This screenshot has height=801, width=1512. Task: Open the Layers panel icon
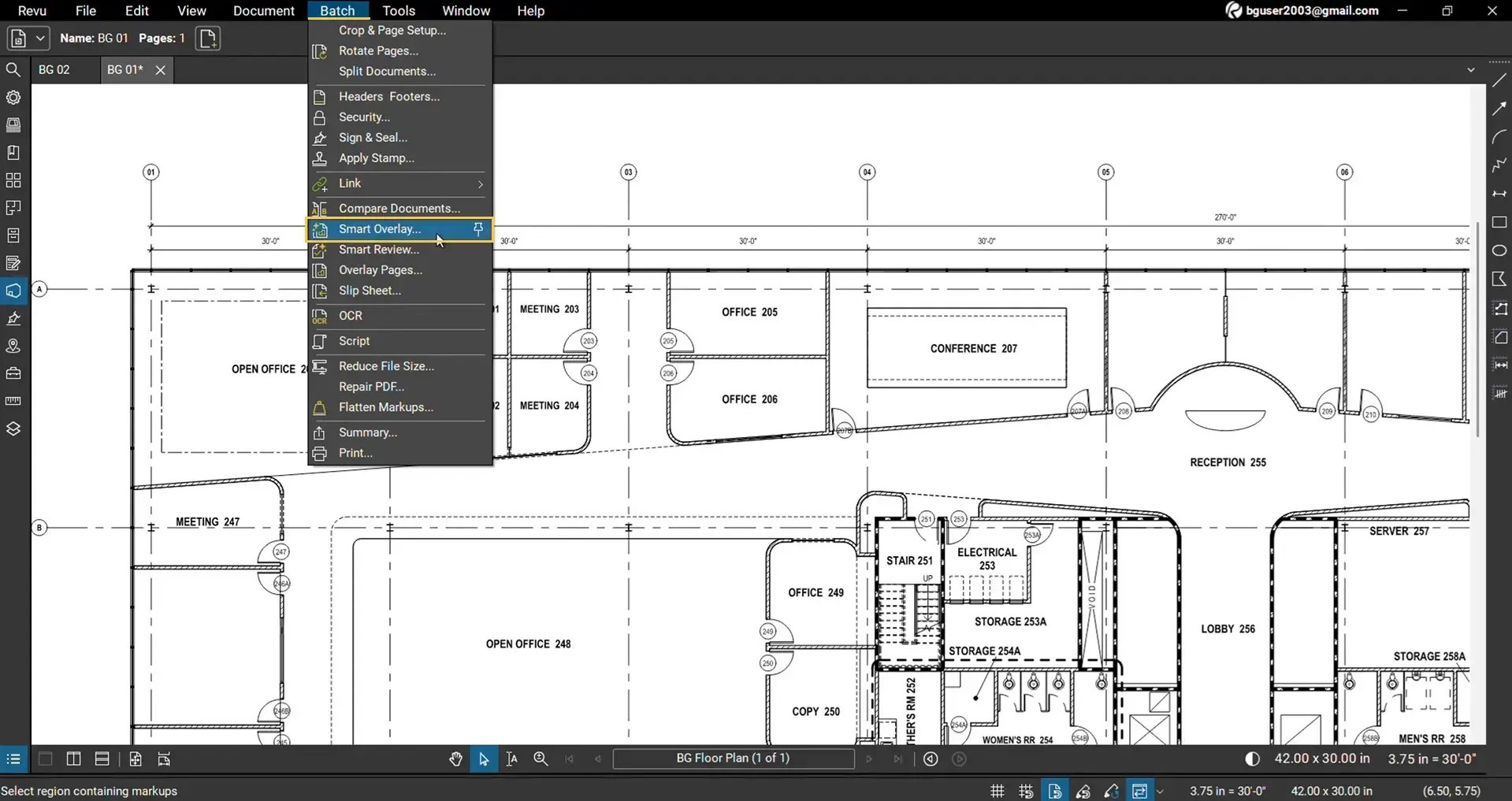tap(13, 428)
